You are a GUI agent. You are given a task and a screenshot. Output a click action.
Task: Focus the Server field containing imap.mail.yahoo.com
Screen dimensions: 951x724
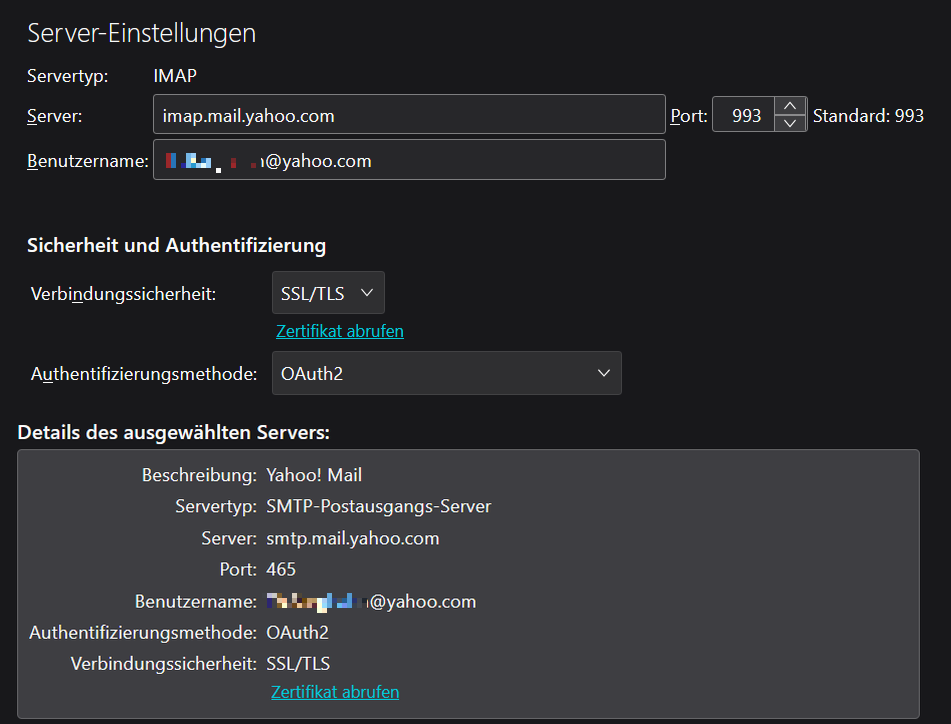(x=408, y=116)
